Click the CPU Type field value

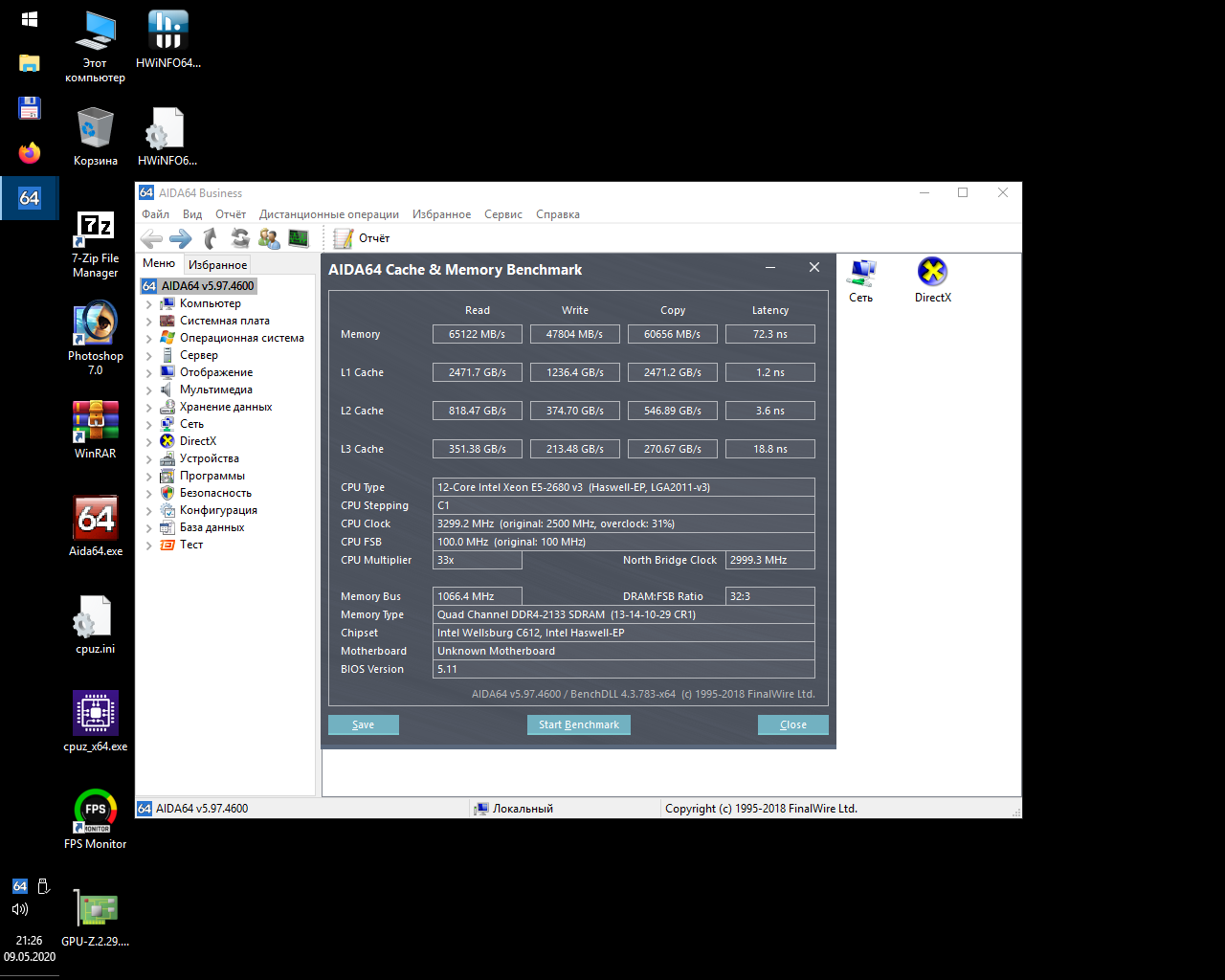coord(624,487)
